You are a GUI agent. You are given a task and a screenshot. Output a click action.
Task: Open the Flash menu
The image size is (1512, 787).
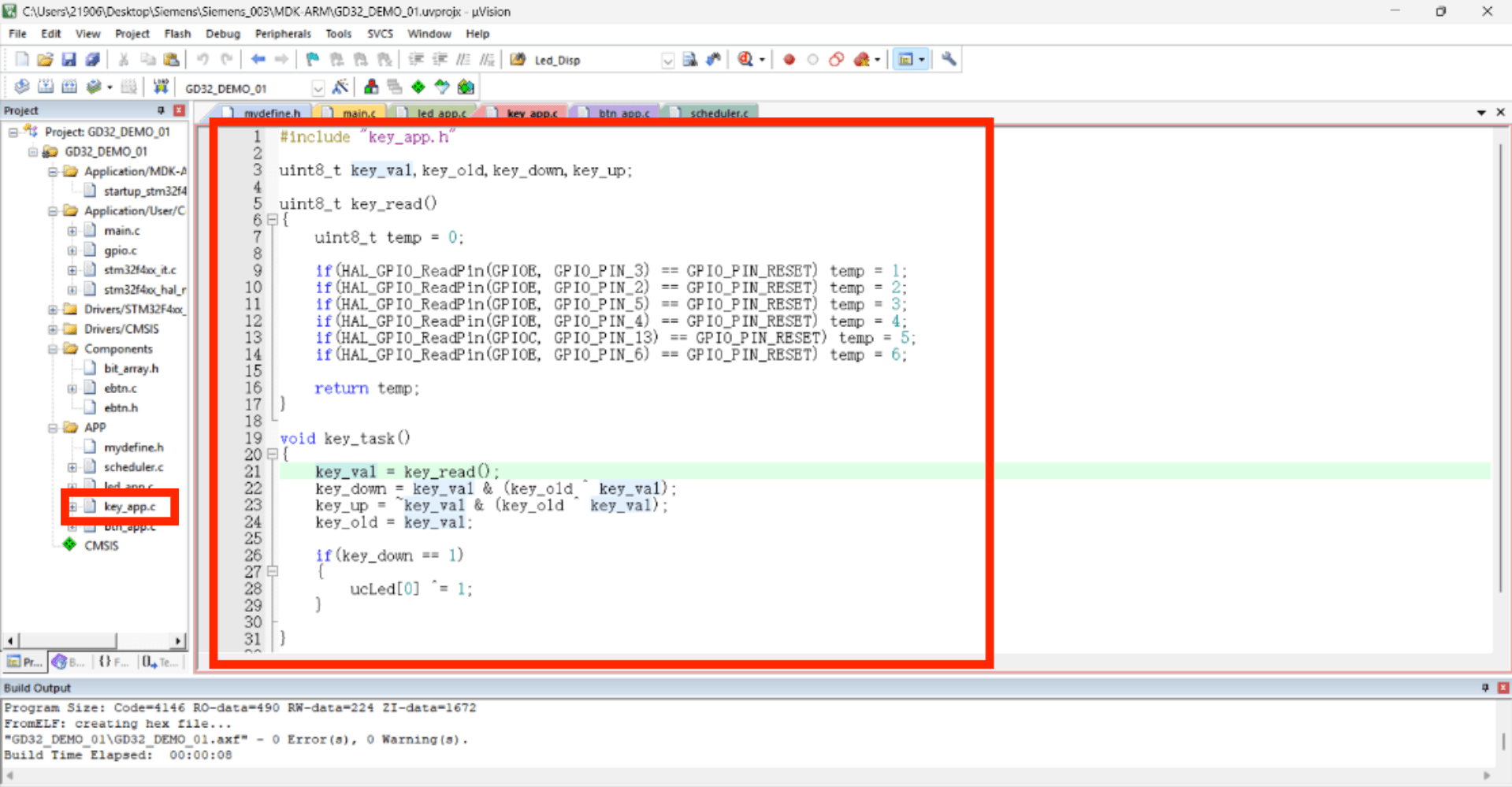177,34
